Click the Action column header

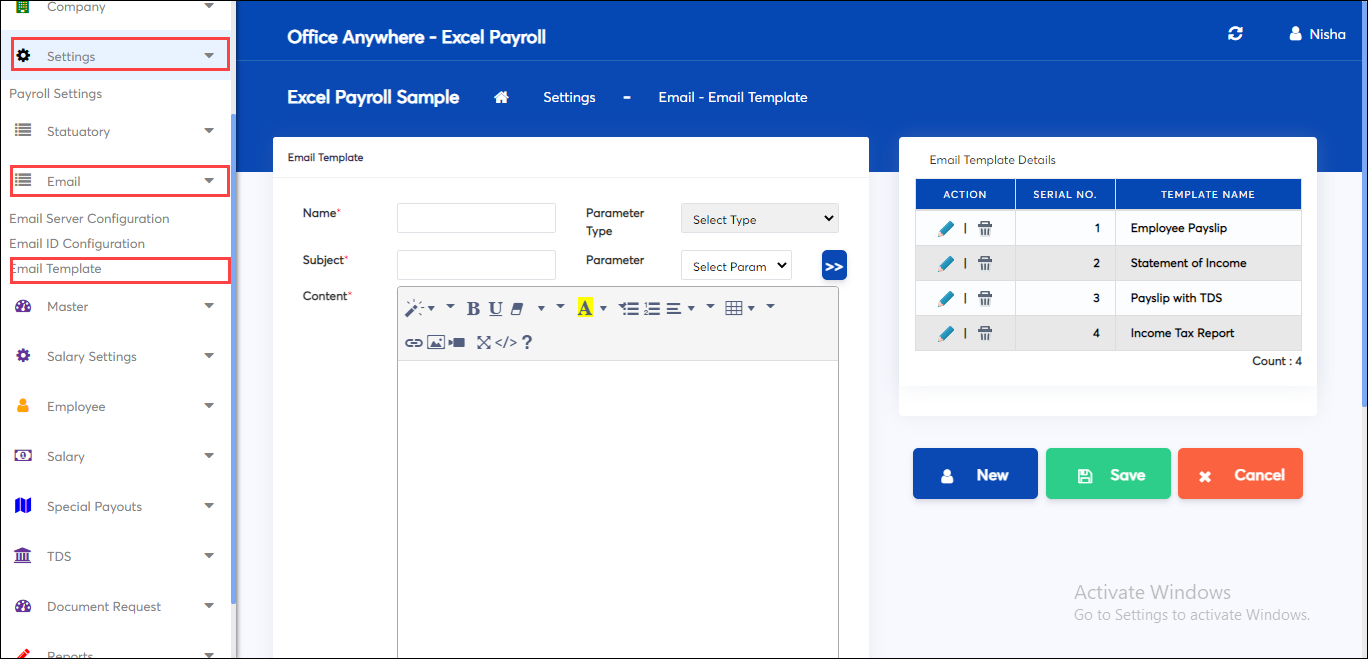pyautogui.click(x=965, y=194)
